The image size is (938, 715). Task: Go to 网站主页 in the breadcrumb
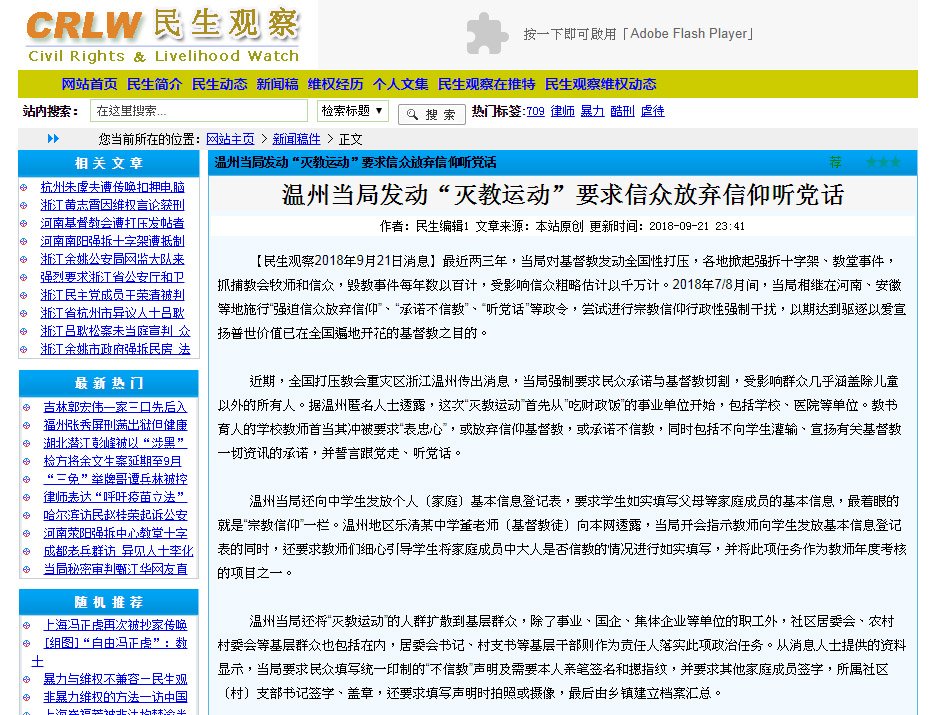pos(230,139)
